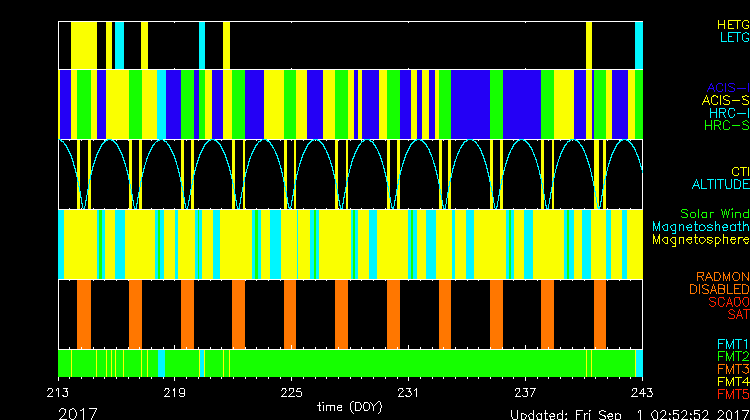The height and width of the screenshot is (420, 750).
Task: Select the HRC-I legend entry
Action: (728, 113)
